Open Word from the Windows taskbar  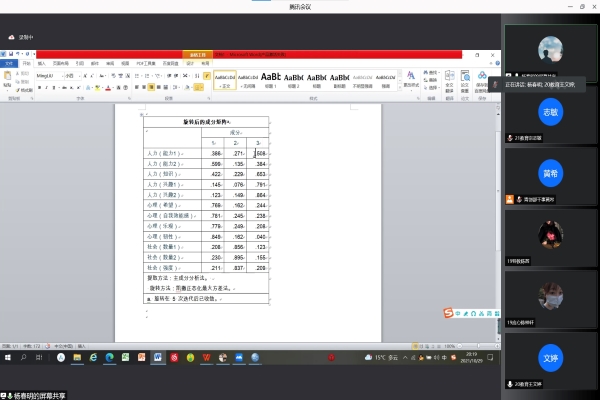point(157,357)
